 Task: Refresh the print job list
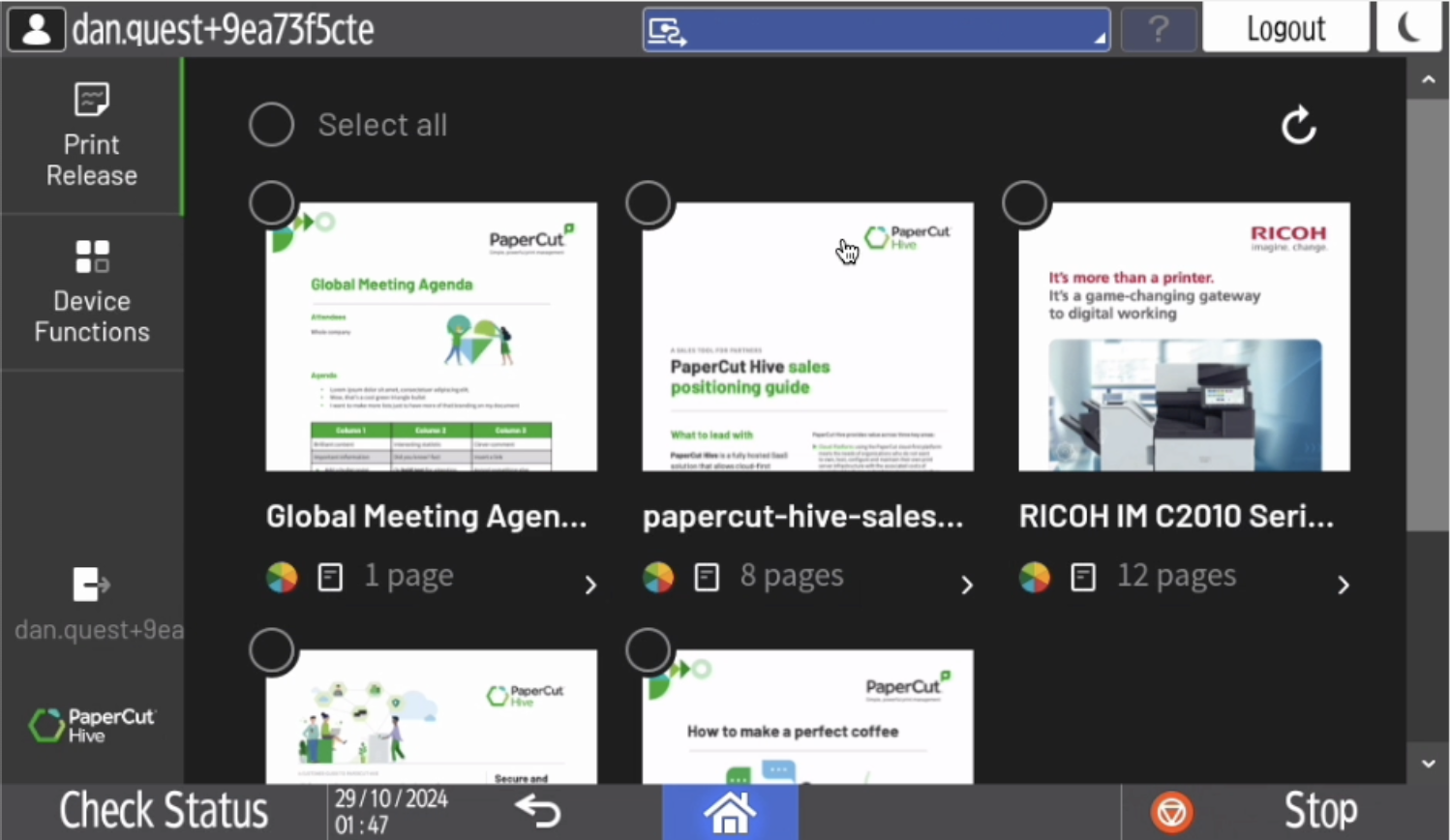point(1298,126)
